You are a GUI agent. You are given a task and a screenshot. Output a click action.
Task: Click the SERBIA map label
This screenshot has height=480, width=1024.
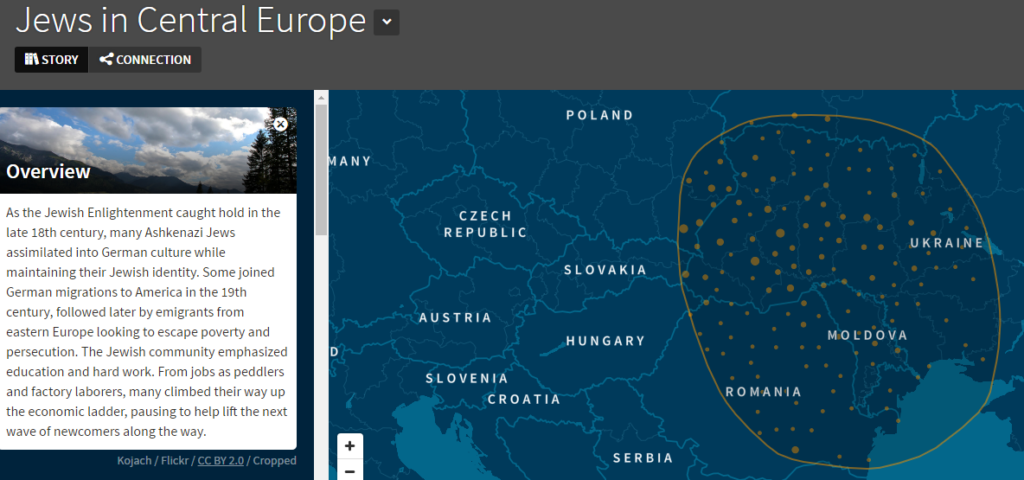coord(643,458)
